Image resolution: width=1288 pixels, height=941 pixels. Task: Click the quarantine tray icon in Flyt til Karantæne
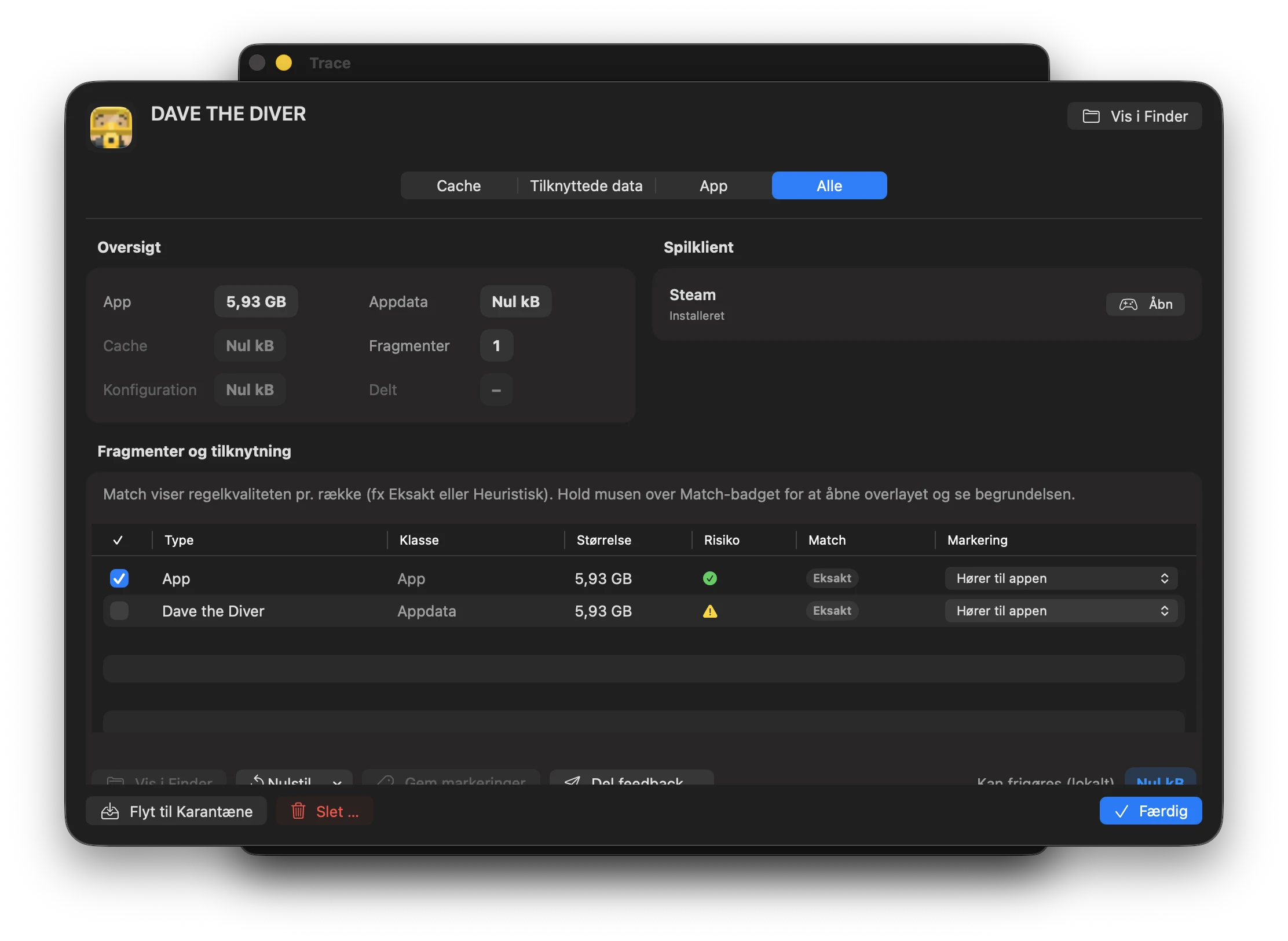pos(110,812)
